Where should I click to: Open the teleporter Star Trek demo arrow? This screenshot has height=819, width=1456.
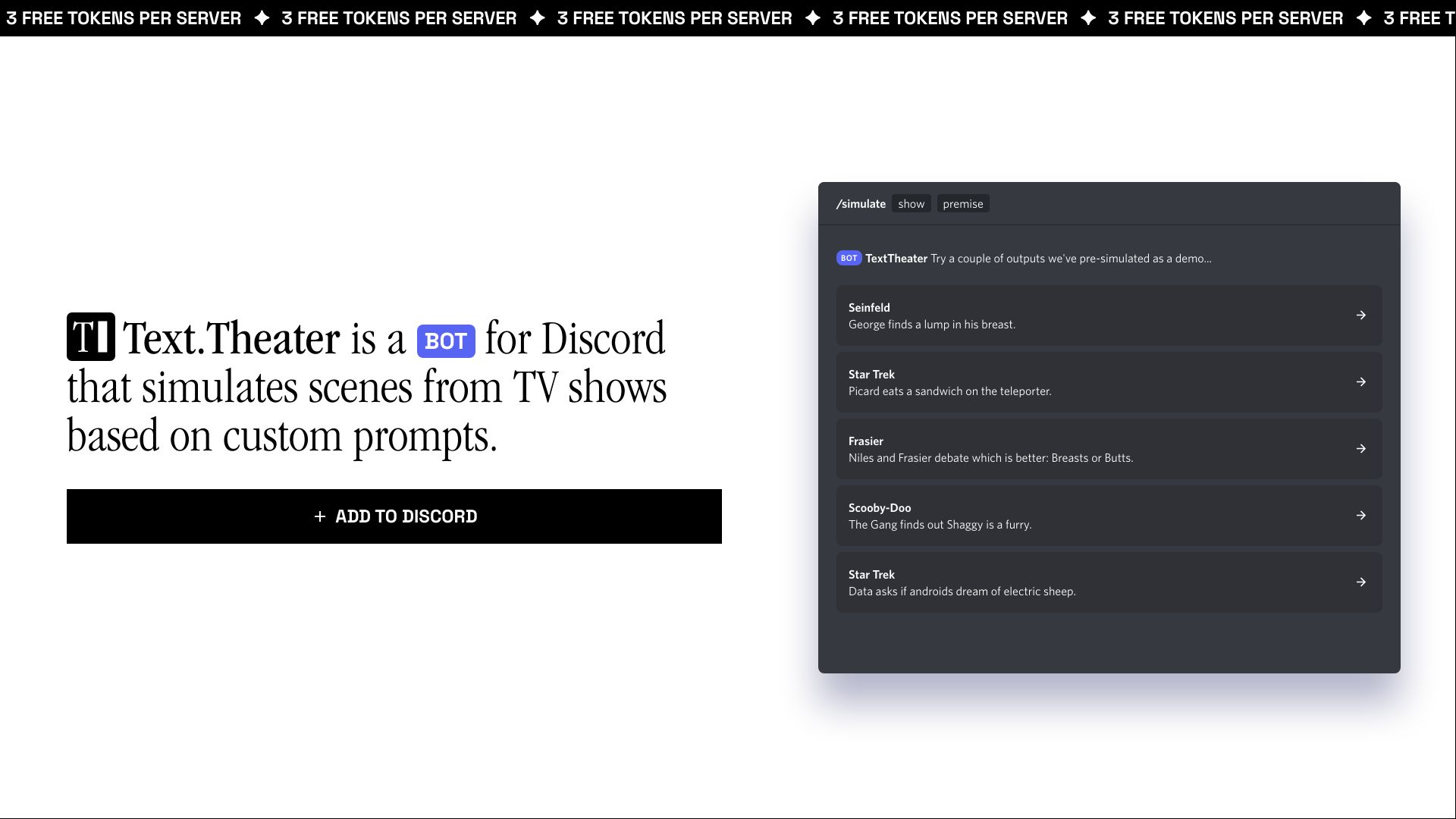tap(1361, 381)
